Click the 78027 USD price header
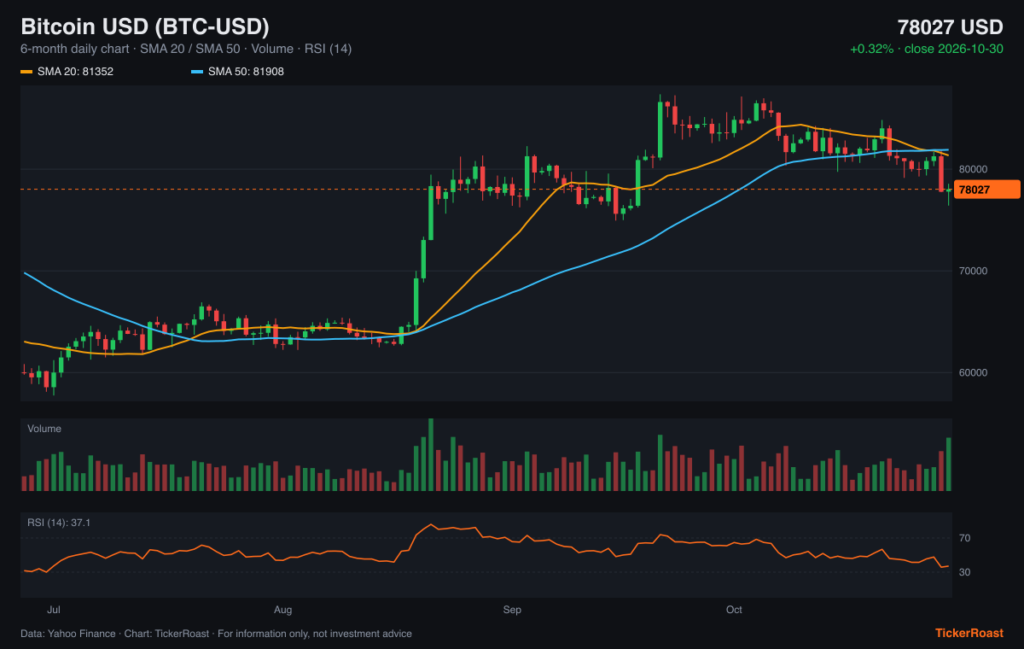1024x649 pixels. [x=950, y=27]
